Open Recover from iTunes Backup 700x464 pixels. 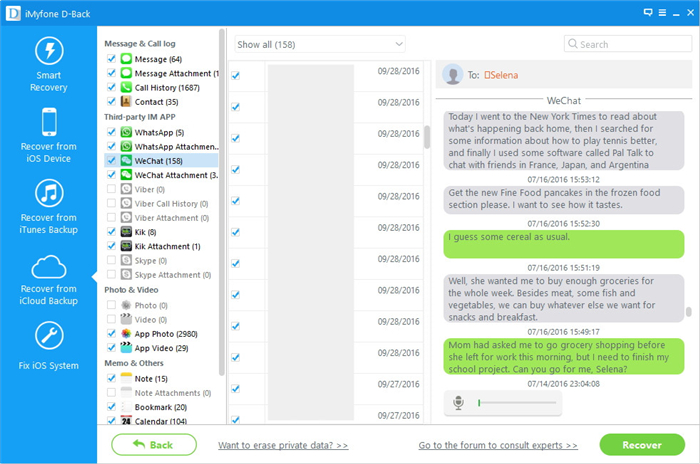pyautogui.click(x=49, y=207)
